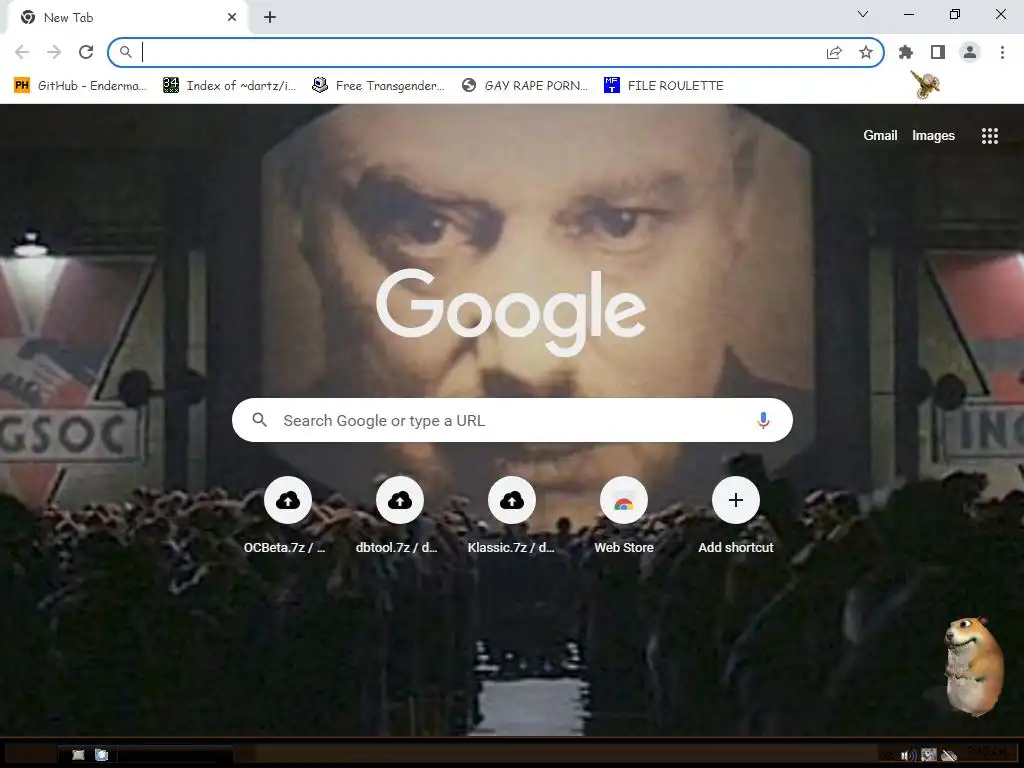Screen dimensions: 1024x768
Task: Click the first taskbar quick-launch icon
Action: coord(78,755)
